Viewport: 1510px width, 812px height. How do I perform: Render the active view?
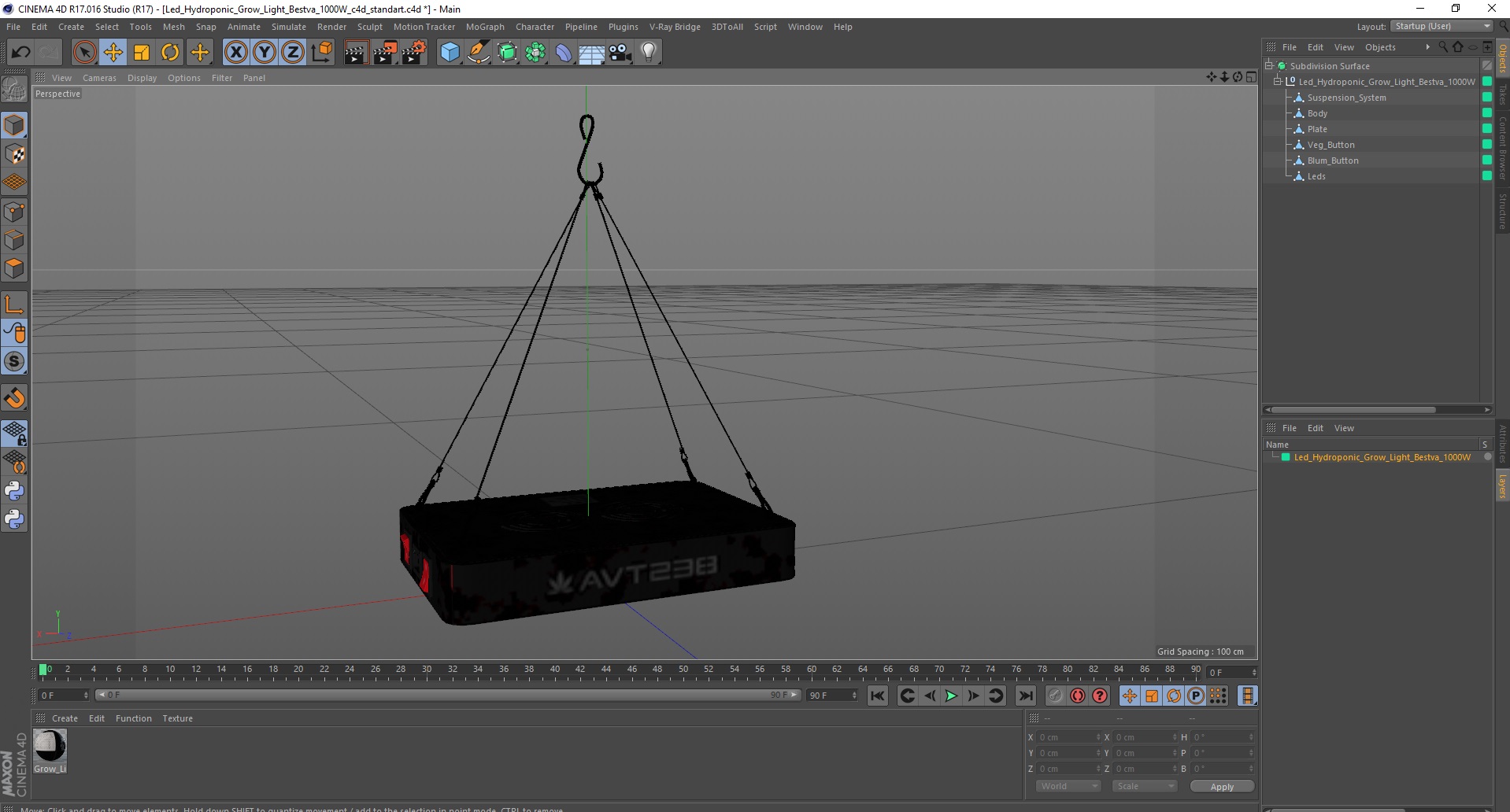point(356,53)
